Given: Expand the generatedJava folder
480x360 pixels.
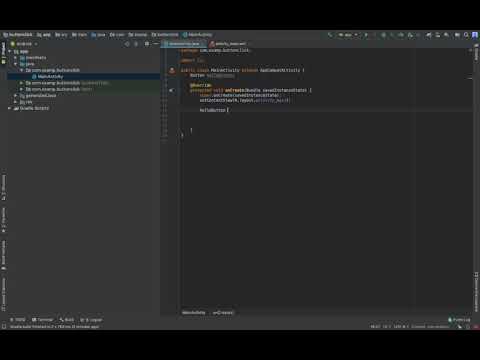Looking at the screenshot, I should click(x=15, y=96).
